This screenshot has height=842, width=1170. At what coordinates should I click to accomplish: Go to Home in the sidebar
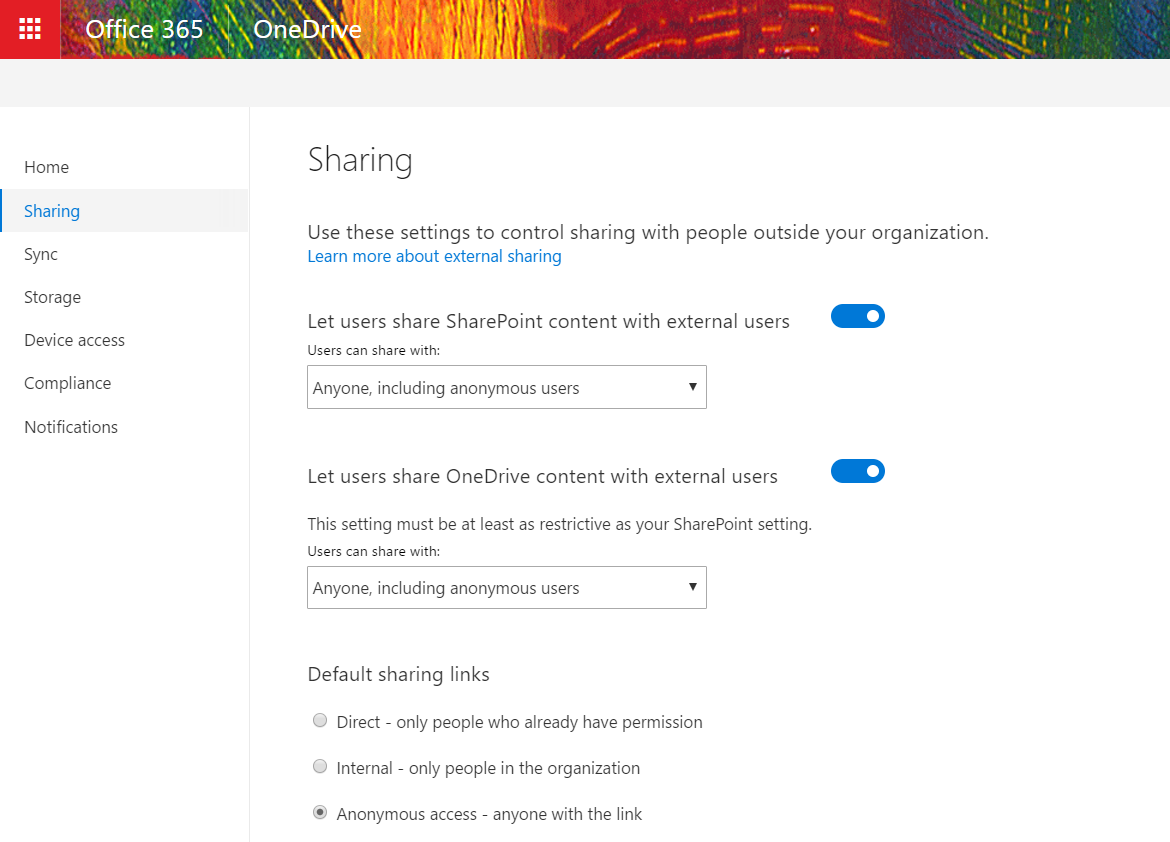46,167
